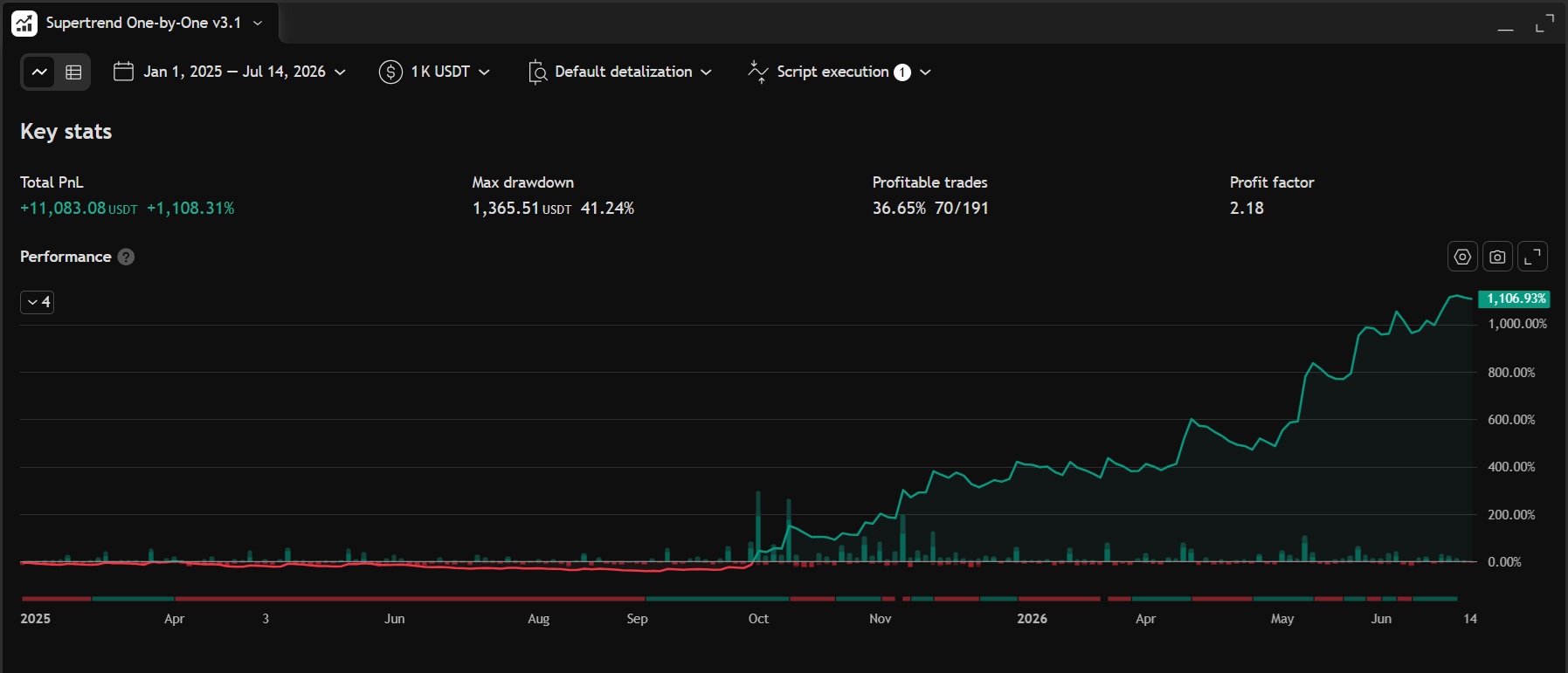Click the May label on the time axis
This screenshot has width=1568, height=673.
1282,619
